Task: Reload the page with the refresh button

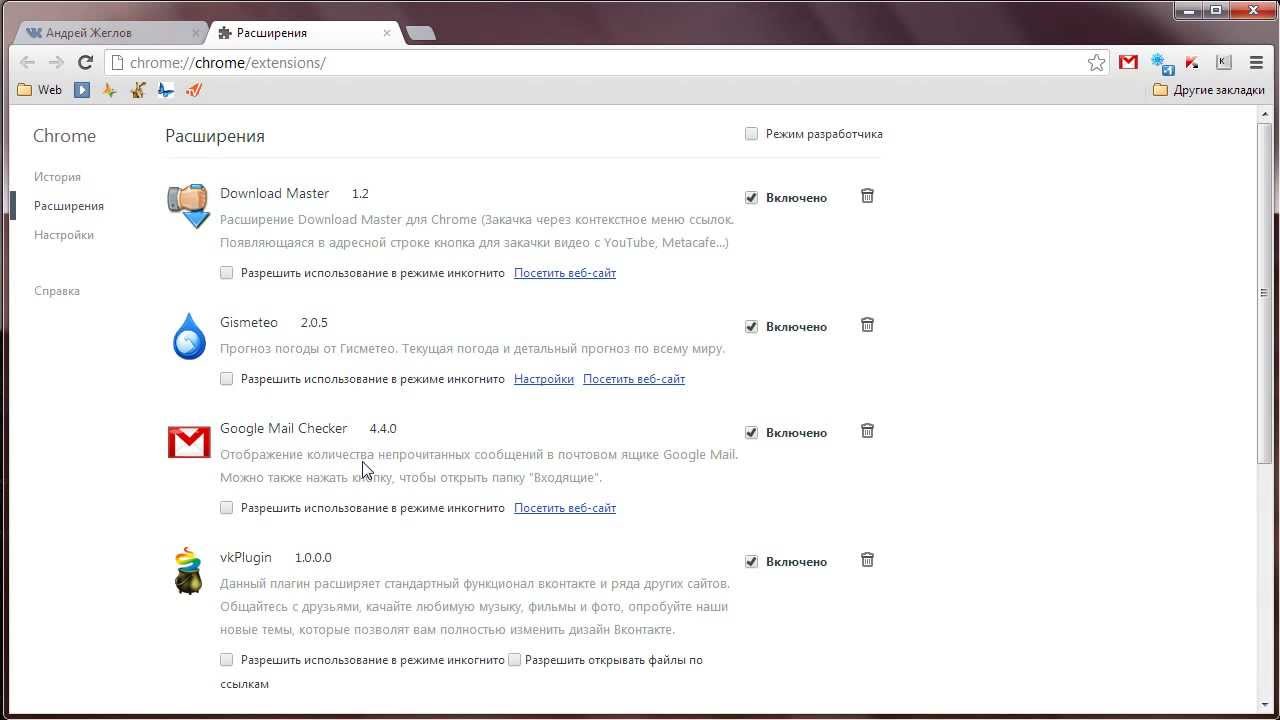Action: pos(85,62)
